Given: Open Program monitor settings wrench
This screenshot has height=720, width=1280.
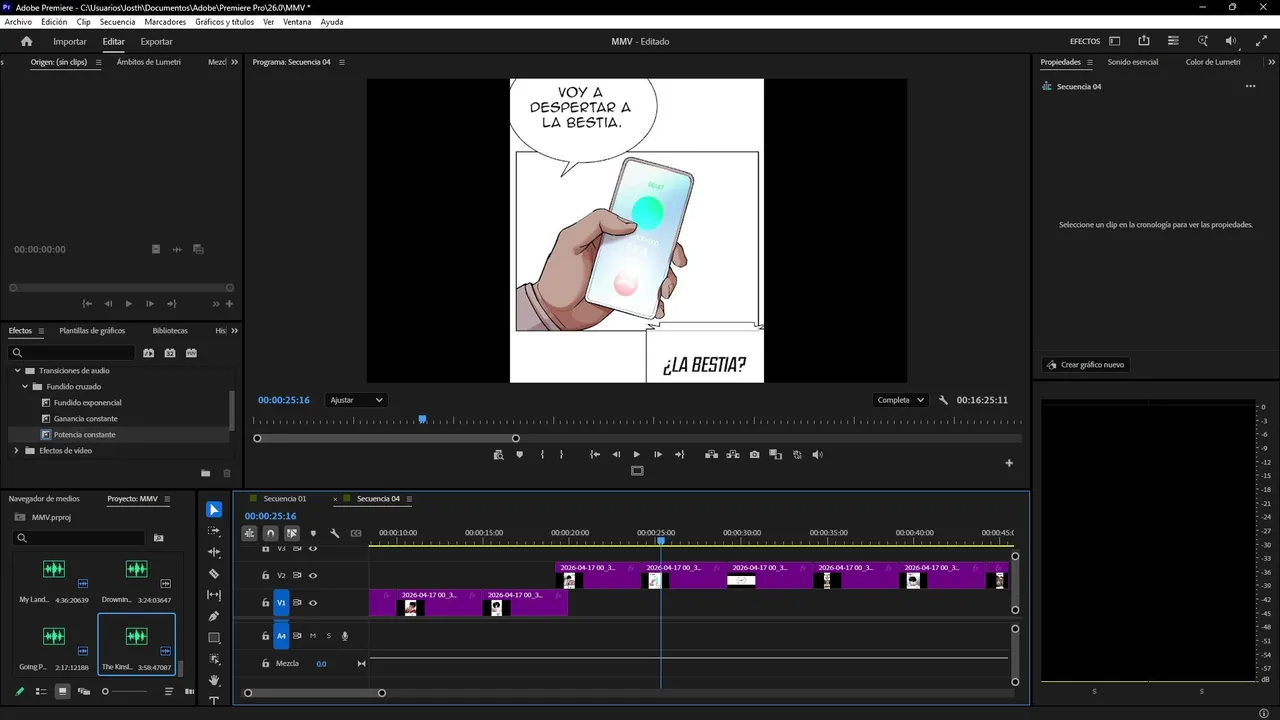Looking at the screenshot, I should pyautogui.click(x=944, y=400).
